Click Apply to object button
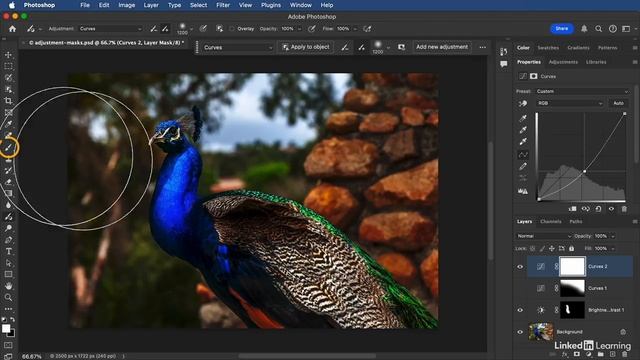Viewport: 640px width, 360px height. point(306,47)
